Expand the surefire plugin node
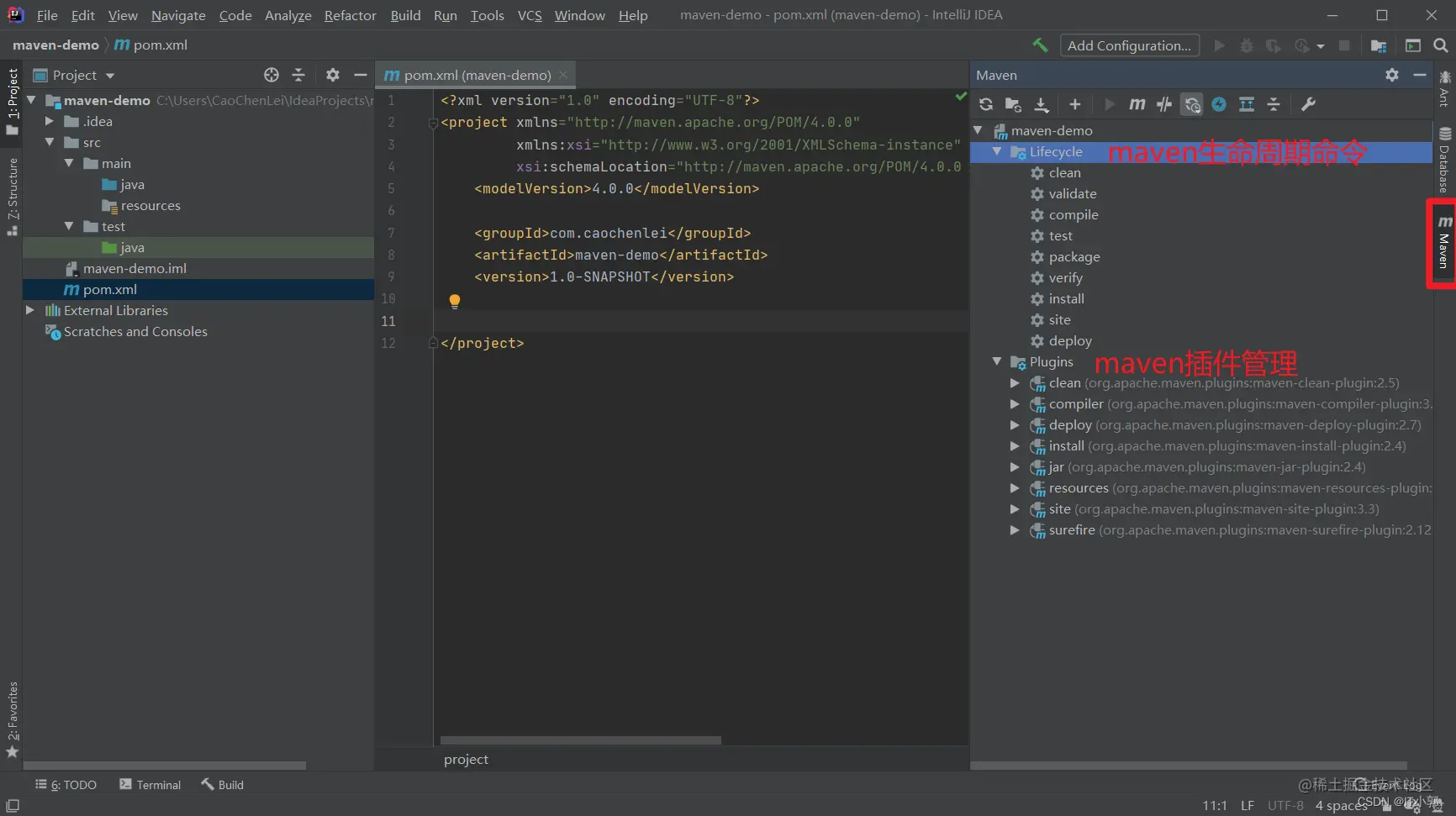This screenshot has width=1456, height=816. click(1015, 529)
